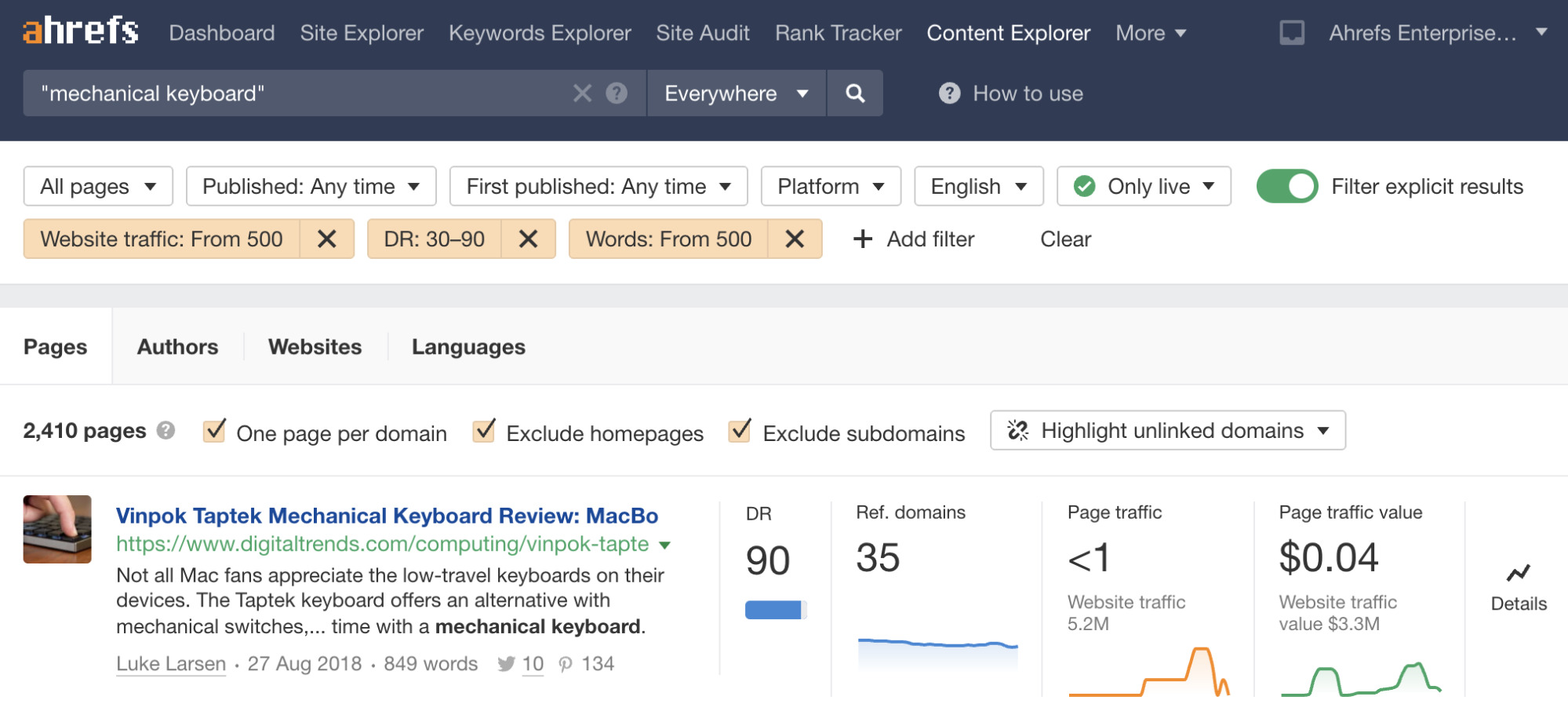Uncheck Exclude subdomains checkbox
Image resolution: width=1568 pixels, height=722 pixels.
[x=740, y=432]
